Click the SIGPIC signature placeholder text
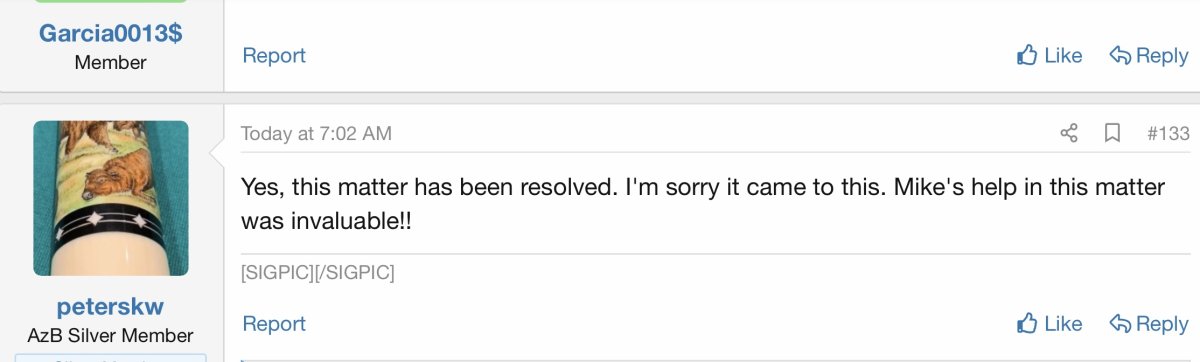 point(318,272)
